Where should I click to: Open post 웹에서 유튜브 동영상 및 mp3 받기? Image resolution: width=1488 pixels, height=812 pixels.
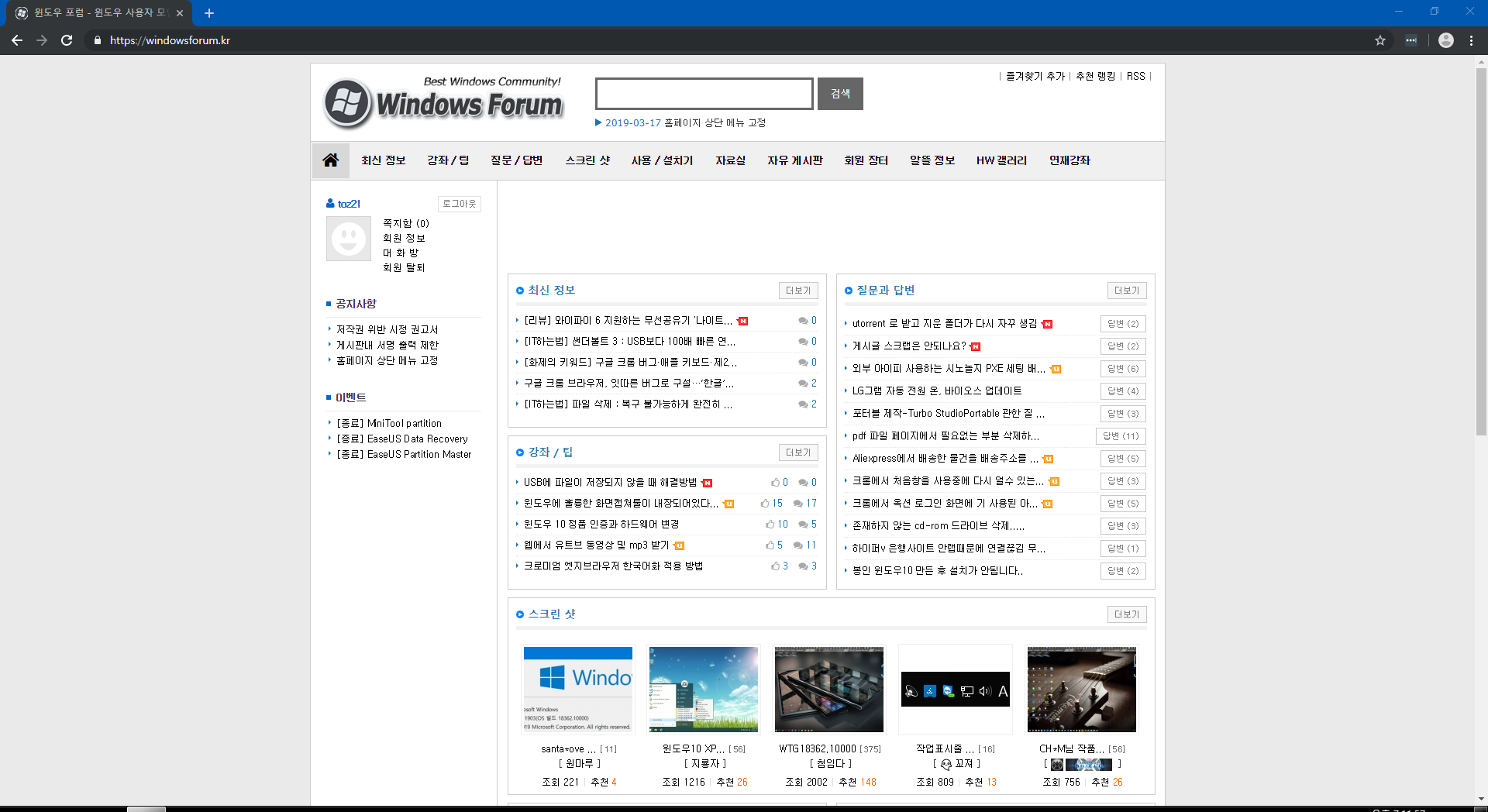tap(596, 545)
